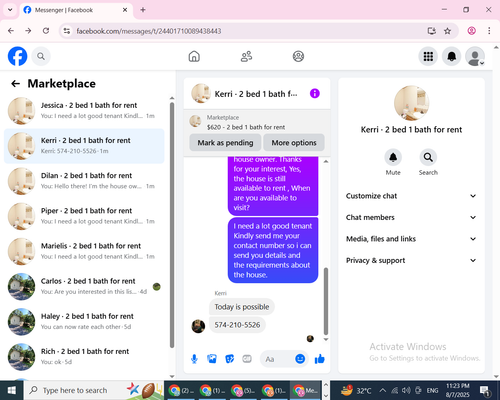The width and height of the screenshot is (500, 400).
Task: Click the 574-210-5526 message bubble
Action: point(237,325)
